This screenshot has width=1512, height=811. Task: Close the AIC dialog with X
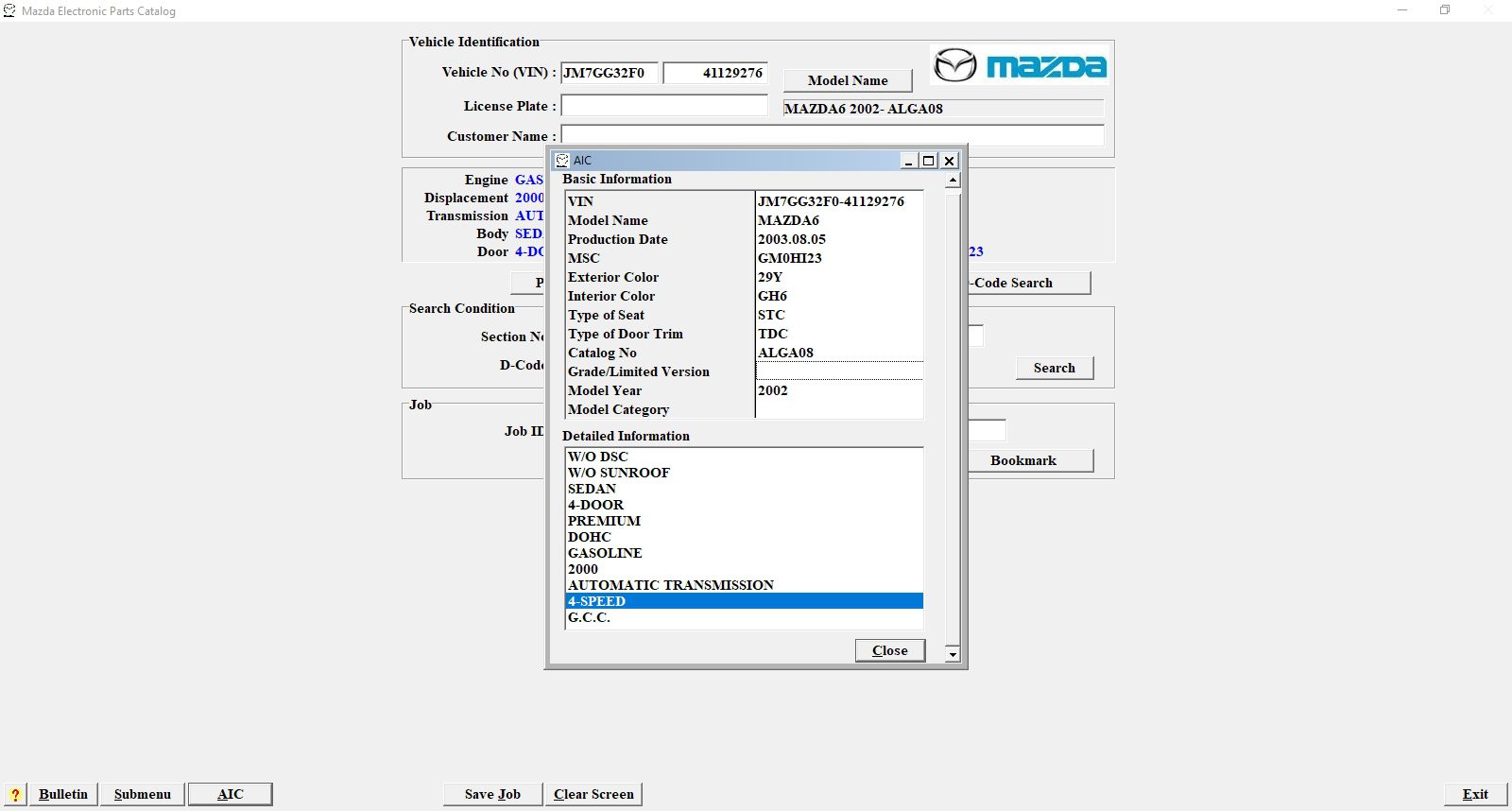[950, 161]
